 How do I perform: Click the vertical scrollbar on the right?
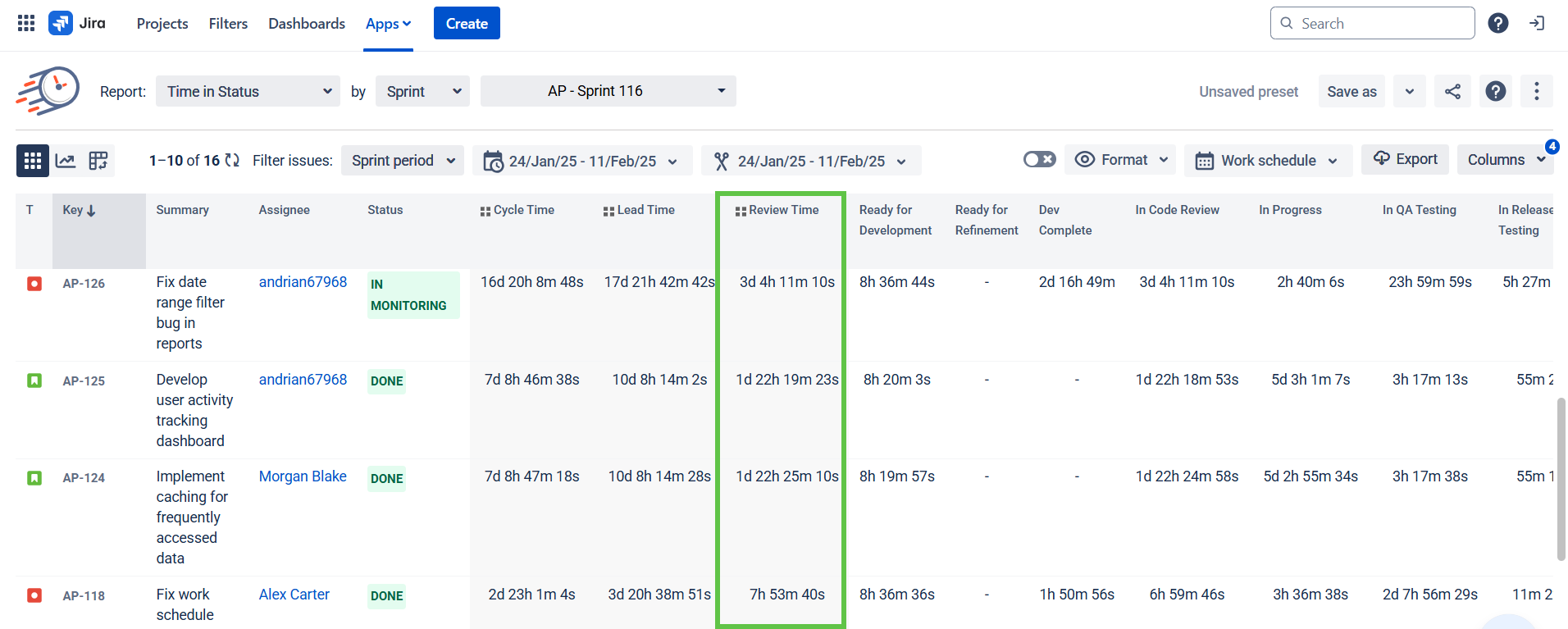[x=1561, y=479]
